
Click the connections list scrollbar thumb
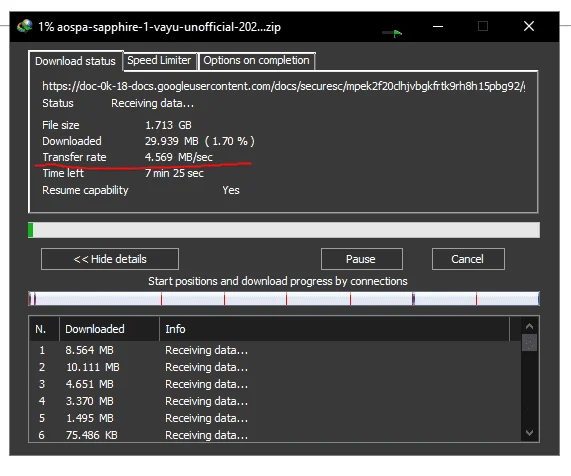(529, 343)
